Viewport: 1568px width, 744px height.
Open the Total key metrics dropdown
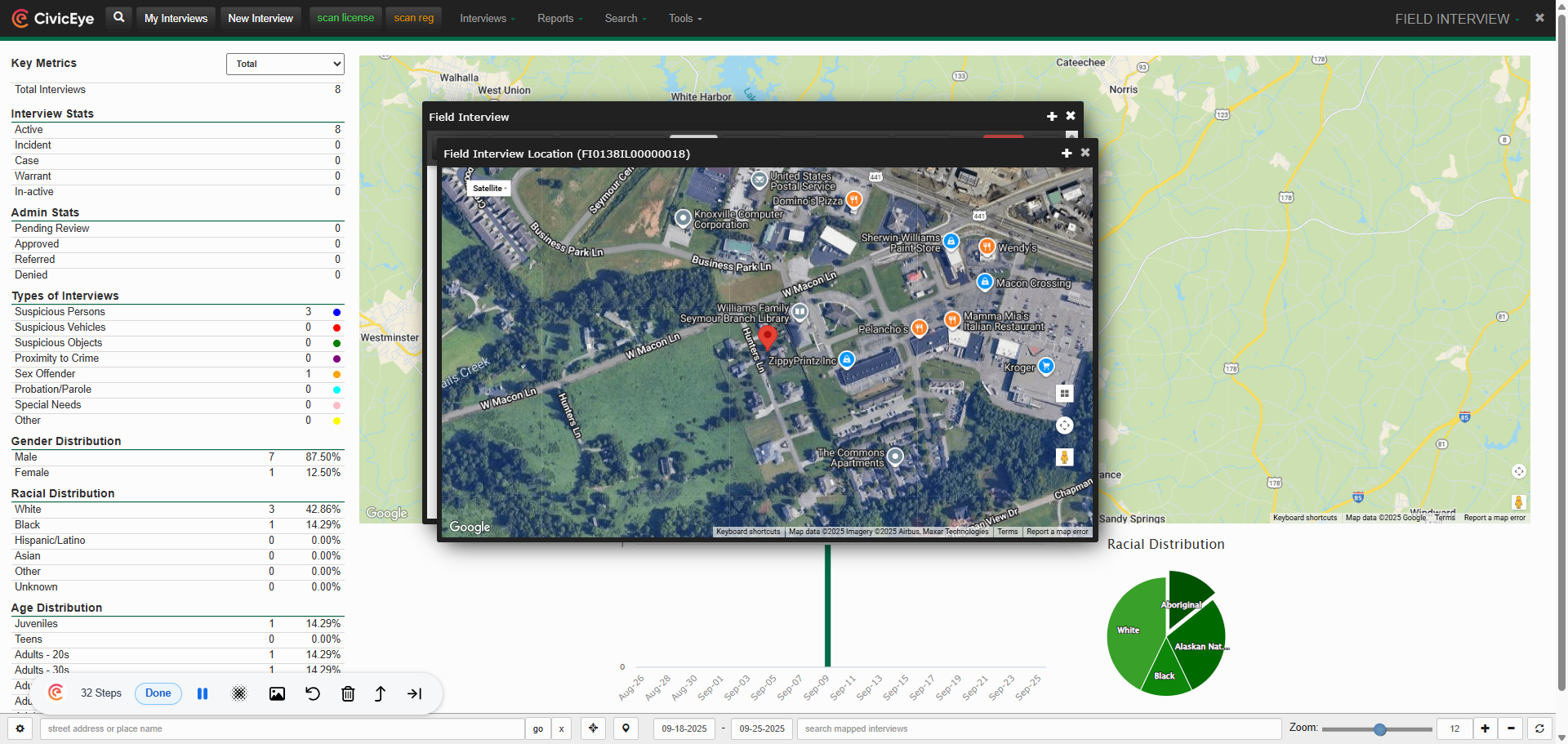pos(285,64)
